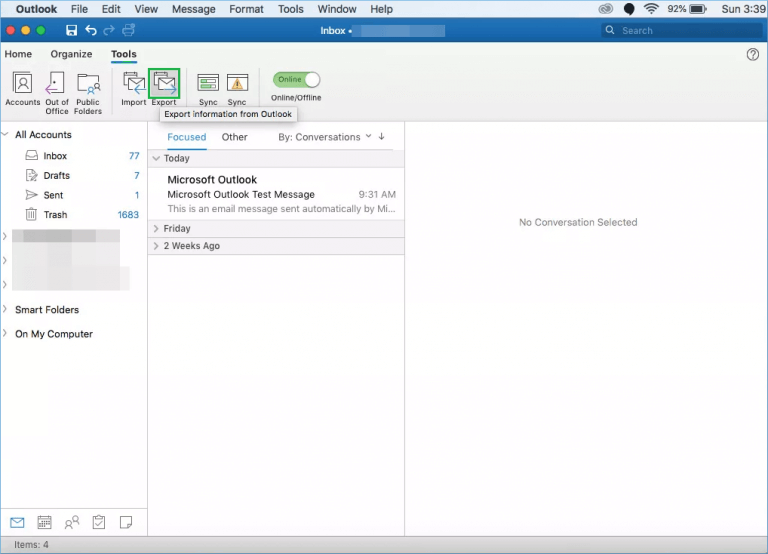Screen dimensions: 768x554
Task: Open the Help menu
Action: (382, 9)
